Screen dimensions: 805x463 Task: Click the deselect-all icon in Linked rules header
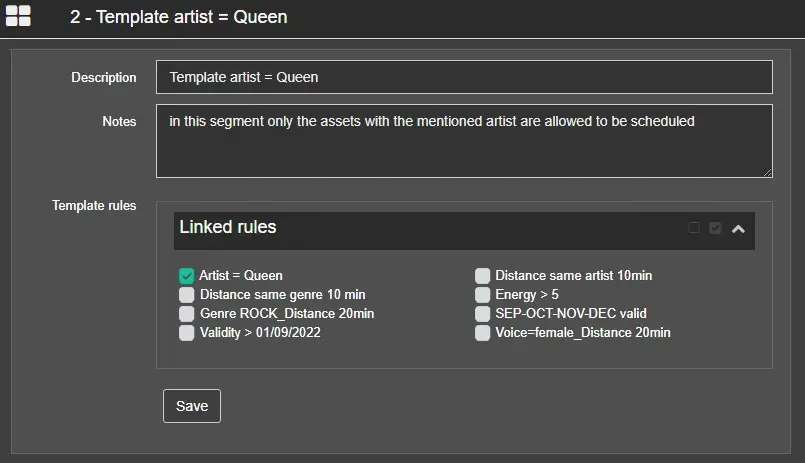[x=694, y=228]
